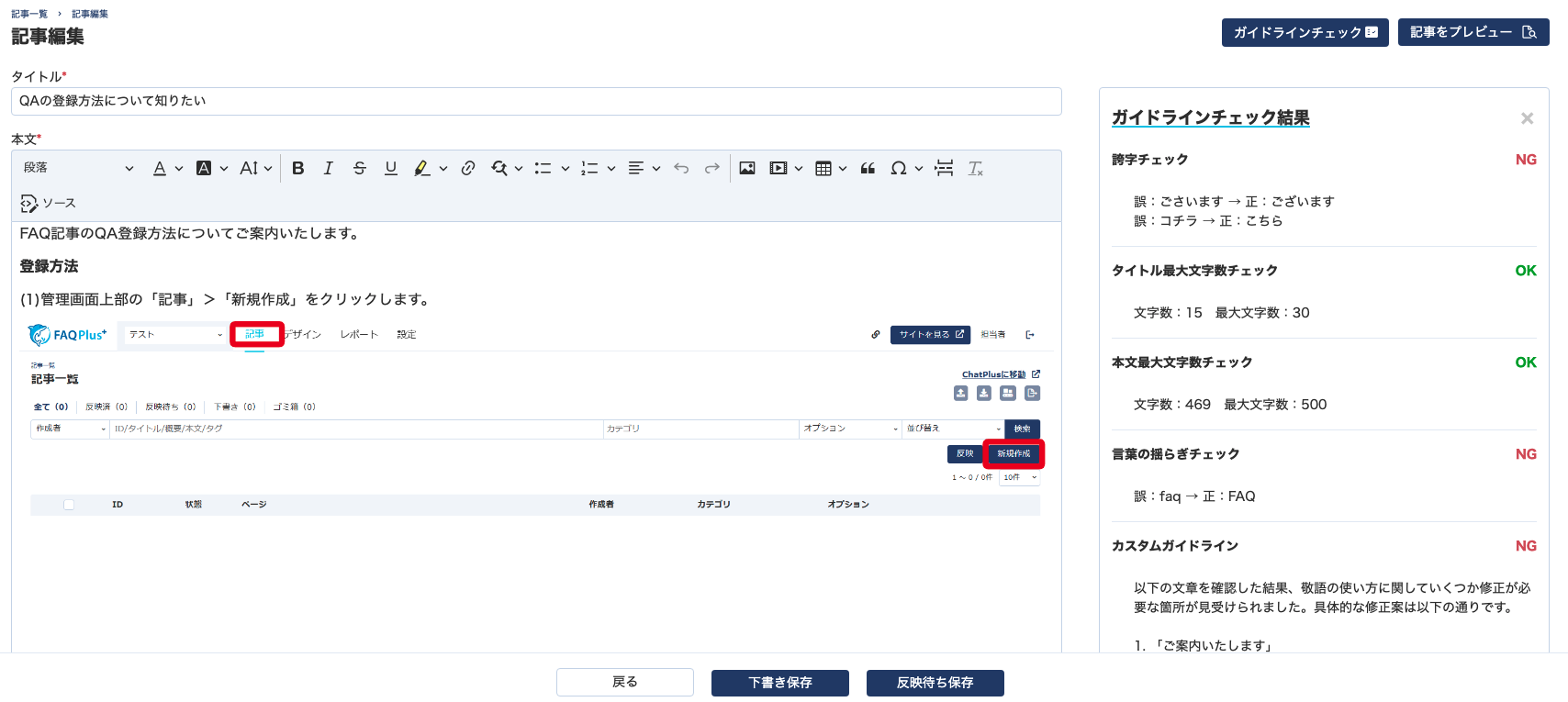Insert an image using the toolbar icon
The image size is (1568, 702).
[x=747, y=168]
